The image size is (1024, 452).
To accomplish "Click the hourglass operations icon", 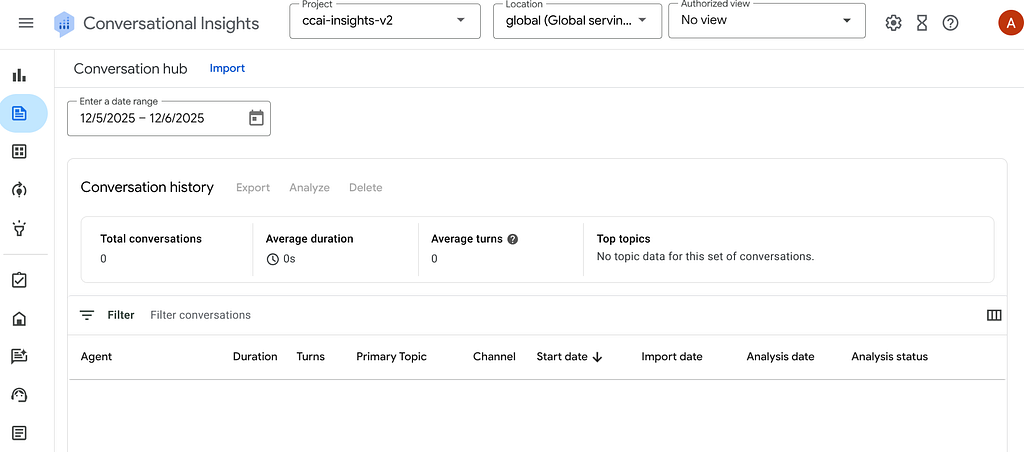I will click(x=921, y=24).
